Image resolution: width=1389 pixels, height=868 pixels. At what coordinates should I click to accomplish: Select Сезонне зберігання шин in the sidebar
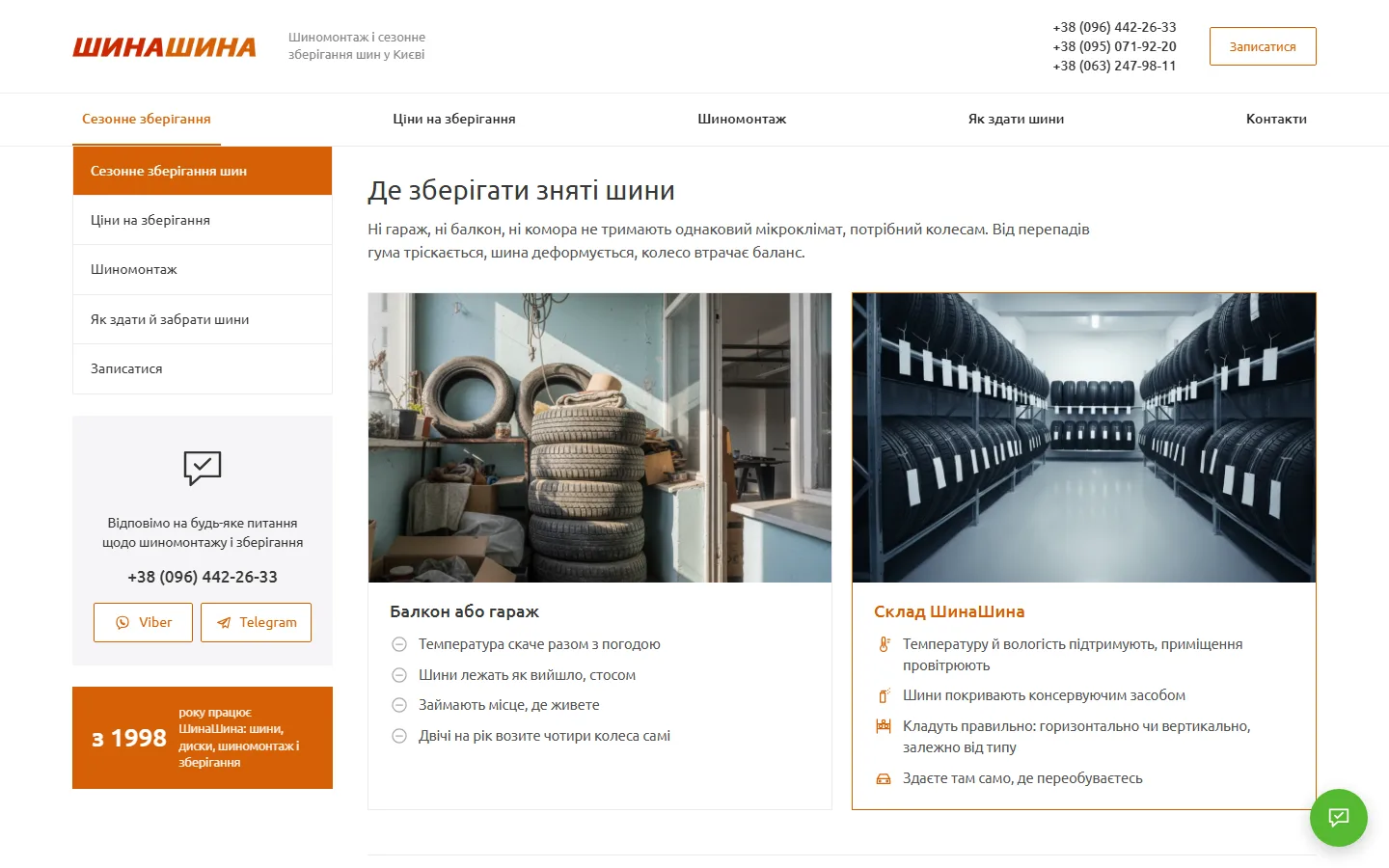tap(203, 171)
